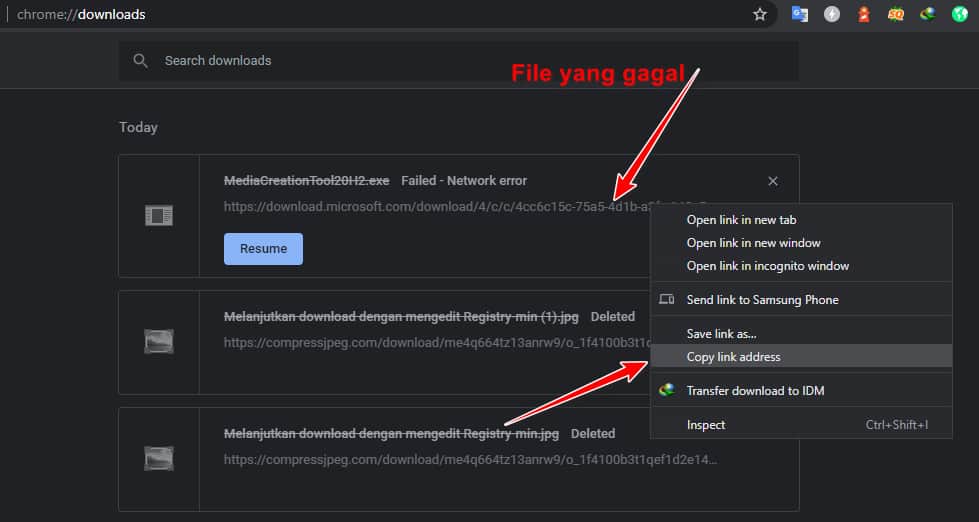The image size is (979, 522).
Task: Open the compressjpeg link under Registry-min (1).jpg
Action: tap(437, 342)
